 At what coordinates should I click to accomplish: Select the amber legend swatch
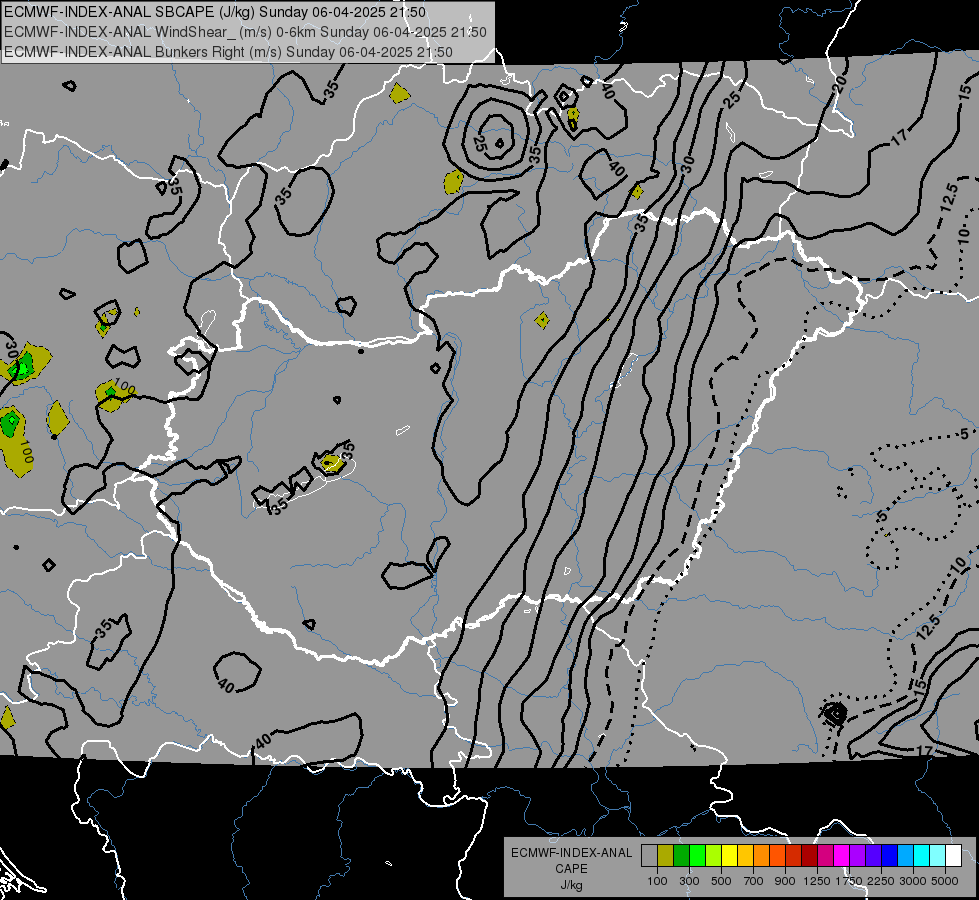[745, 856]
